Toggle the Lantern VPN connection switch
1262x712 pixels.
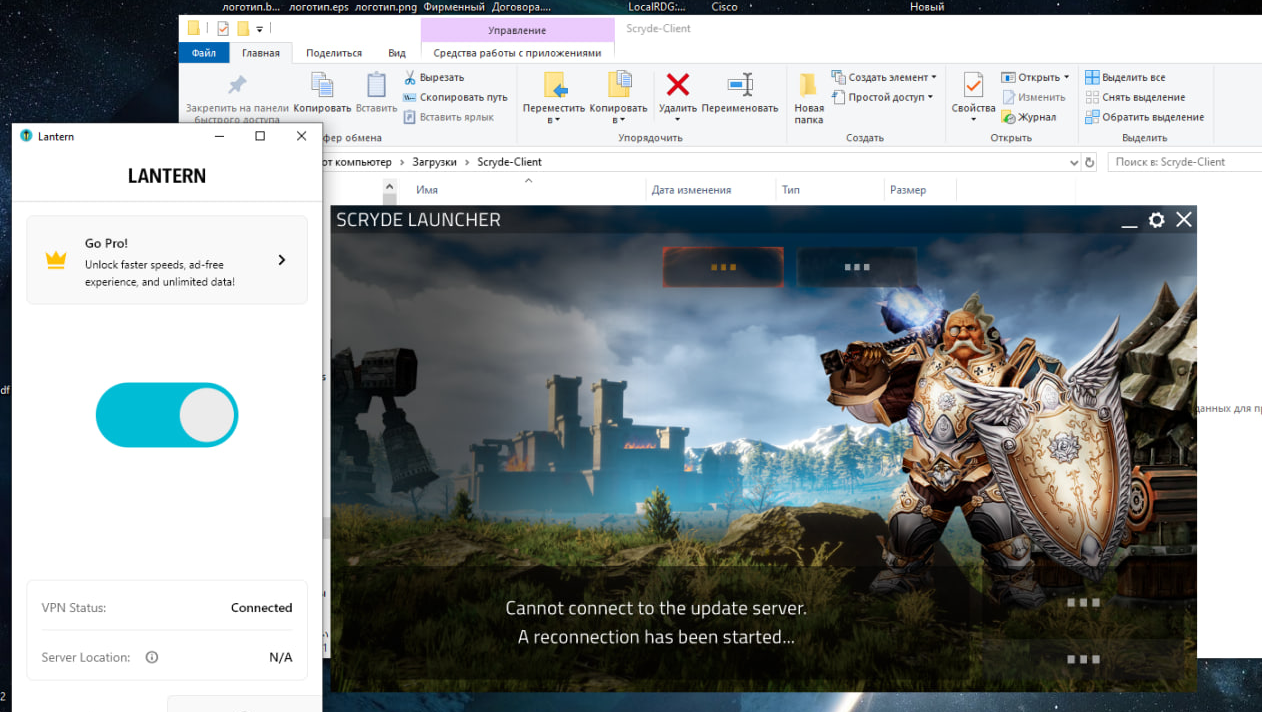[167, 415]
